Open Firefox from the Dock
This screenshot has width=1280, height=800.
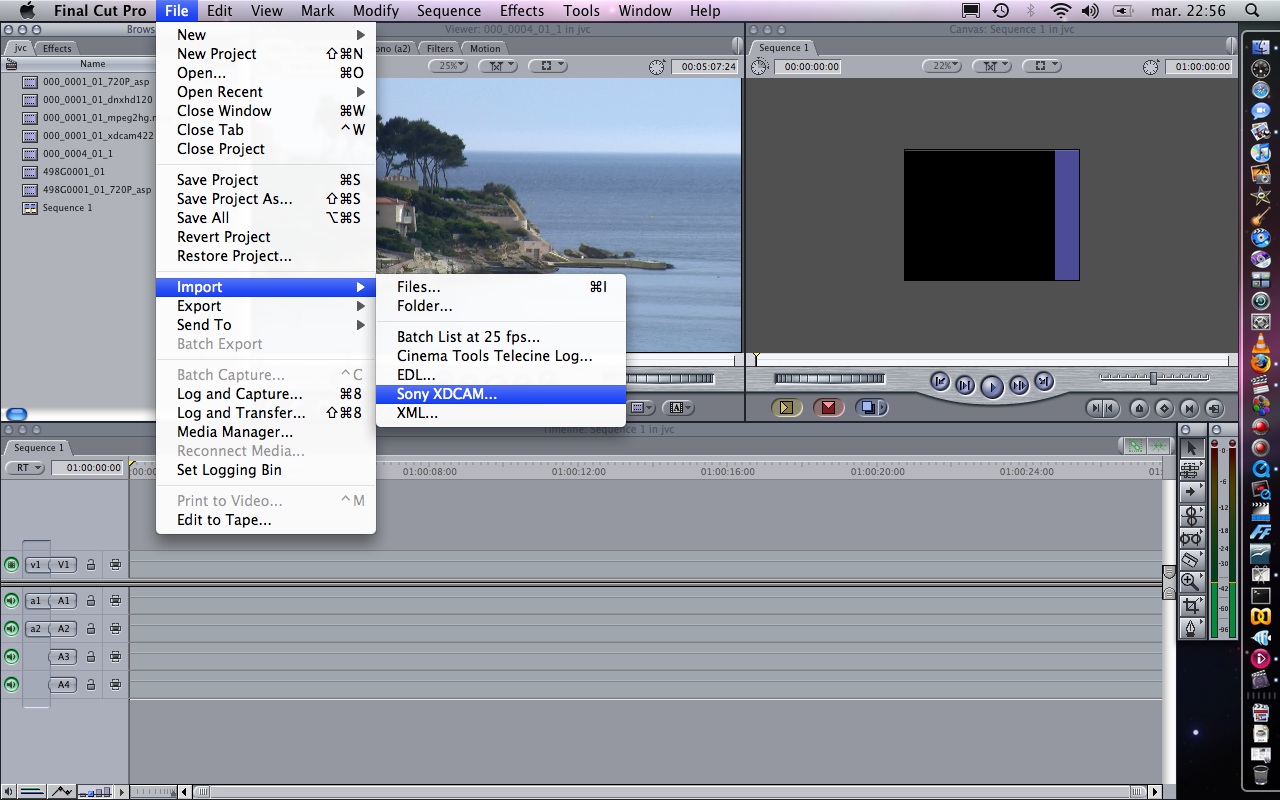(x=1261, y=363)
